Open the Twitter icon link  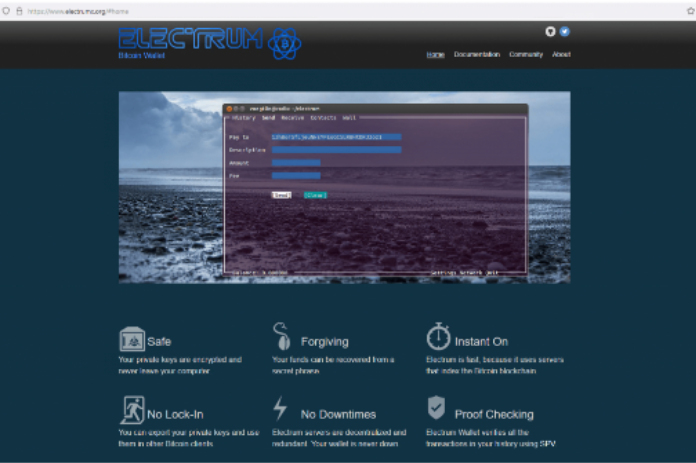[565, 32]
